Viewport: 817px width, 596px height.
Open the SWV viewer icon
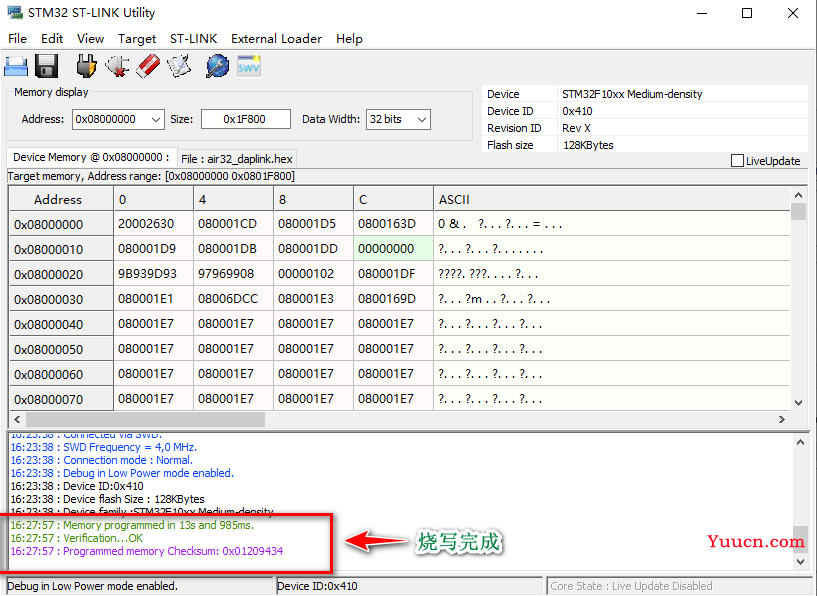tap(249, 67)
